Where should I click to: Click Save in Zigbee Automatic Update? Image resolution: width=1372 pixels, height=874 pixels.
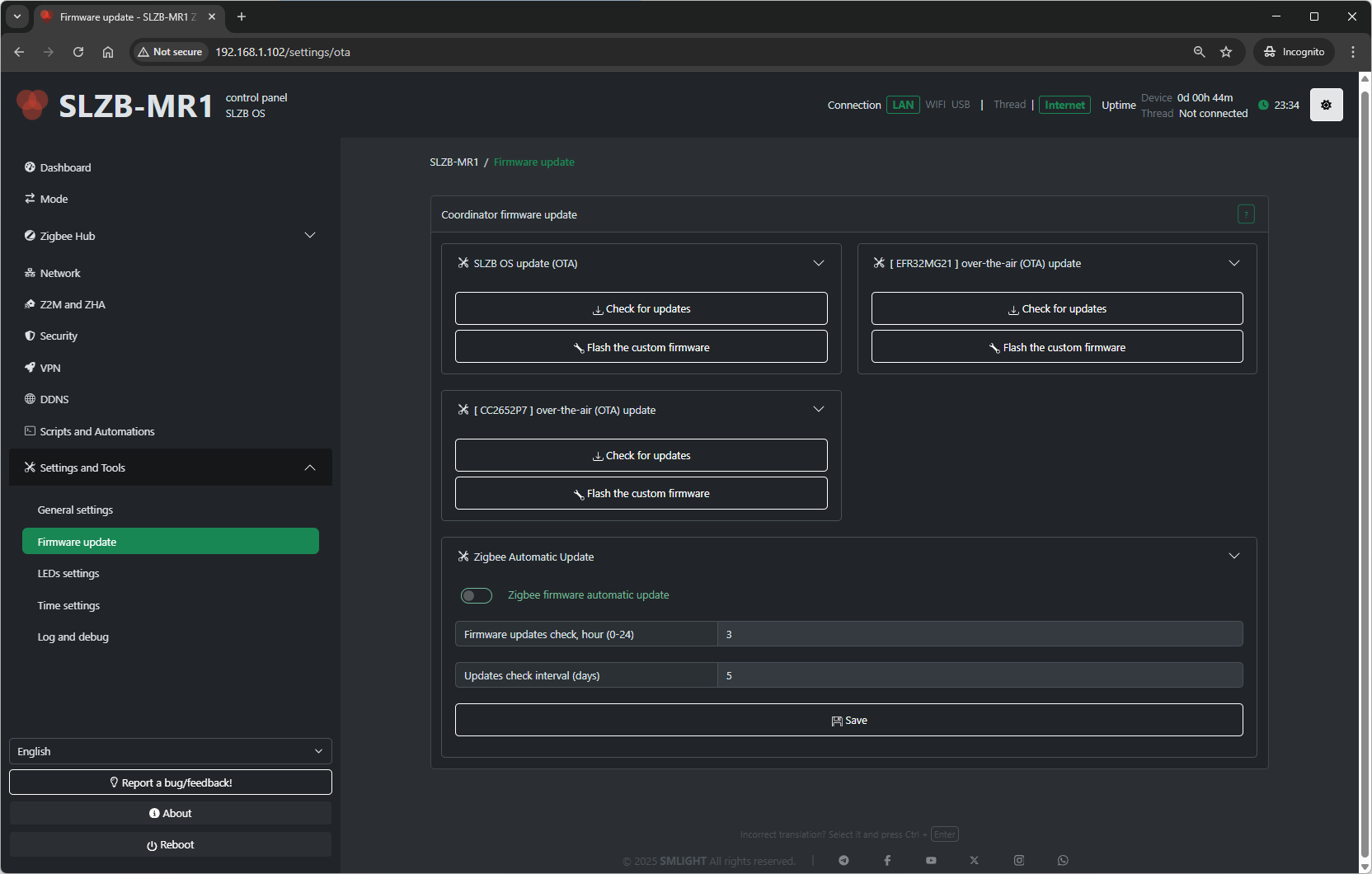tap(848, 720)
